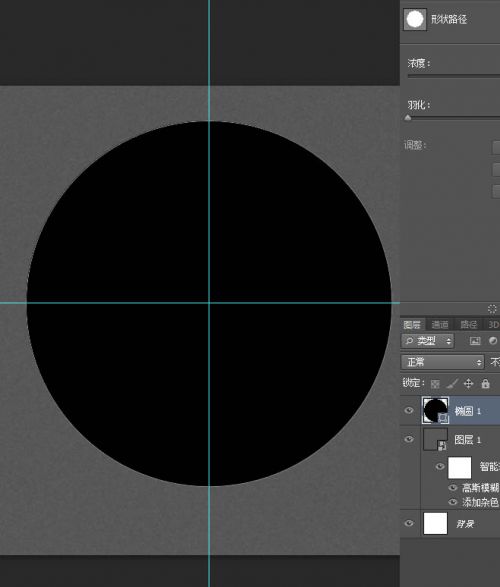This screenshot has width=500, height=587.
Task: Toggle the 高斯模糊 filter visibility eye
Action: click(453, 487)
